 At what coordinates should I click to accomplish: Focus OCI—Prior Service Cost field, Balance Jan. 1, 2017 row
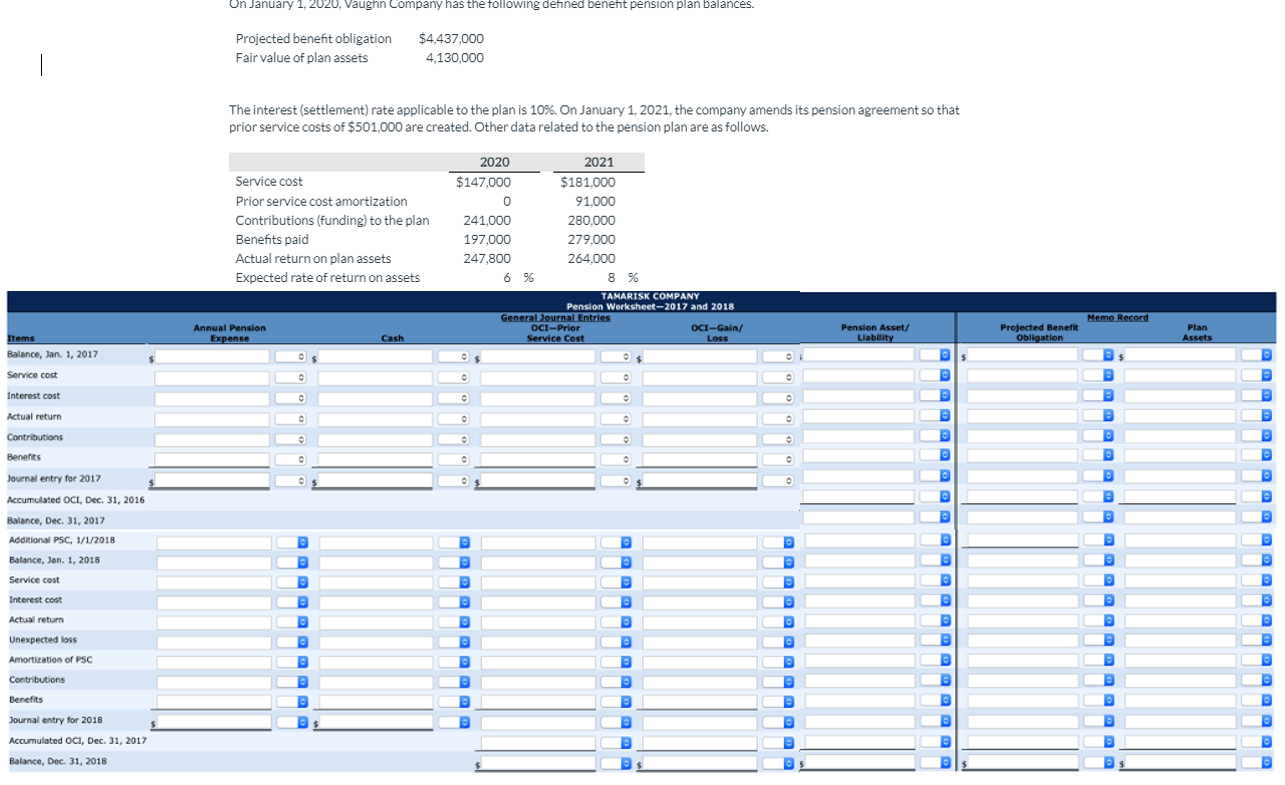pos(539,356)
